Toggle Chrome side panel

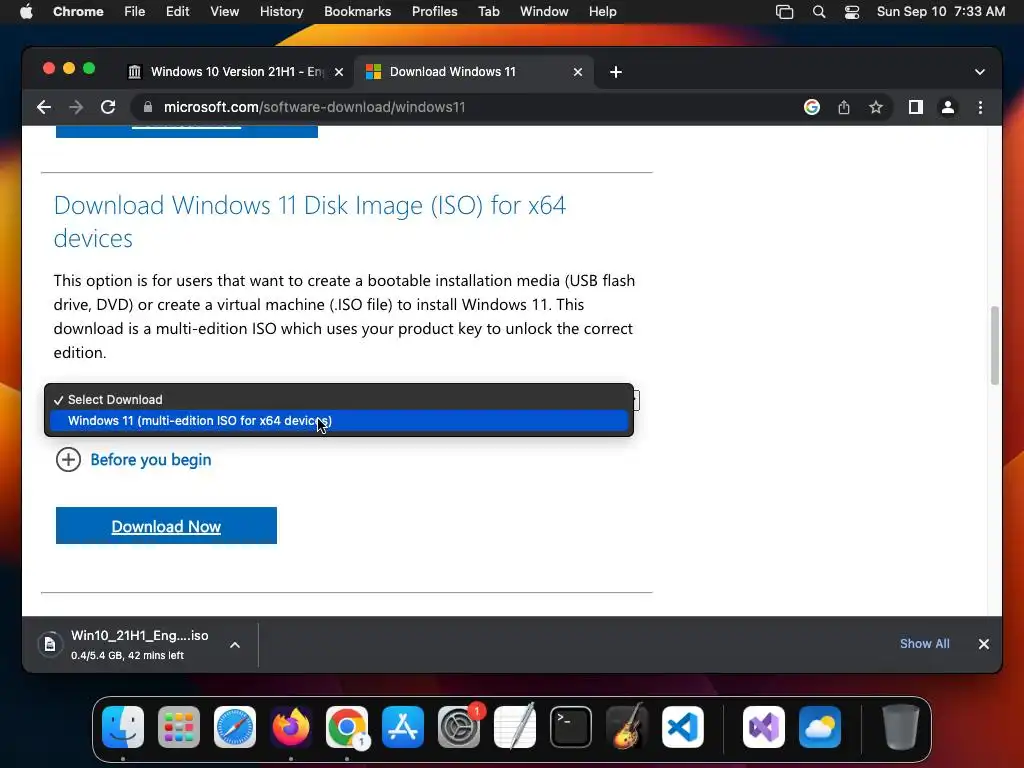point(916,107)
